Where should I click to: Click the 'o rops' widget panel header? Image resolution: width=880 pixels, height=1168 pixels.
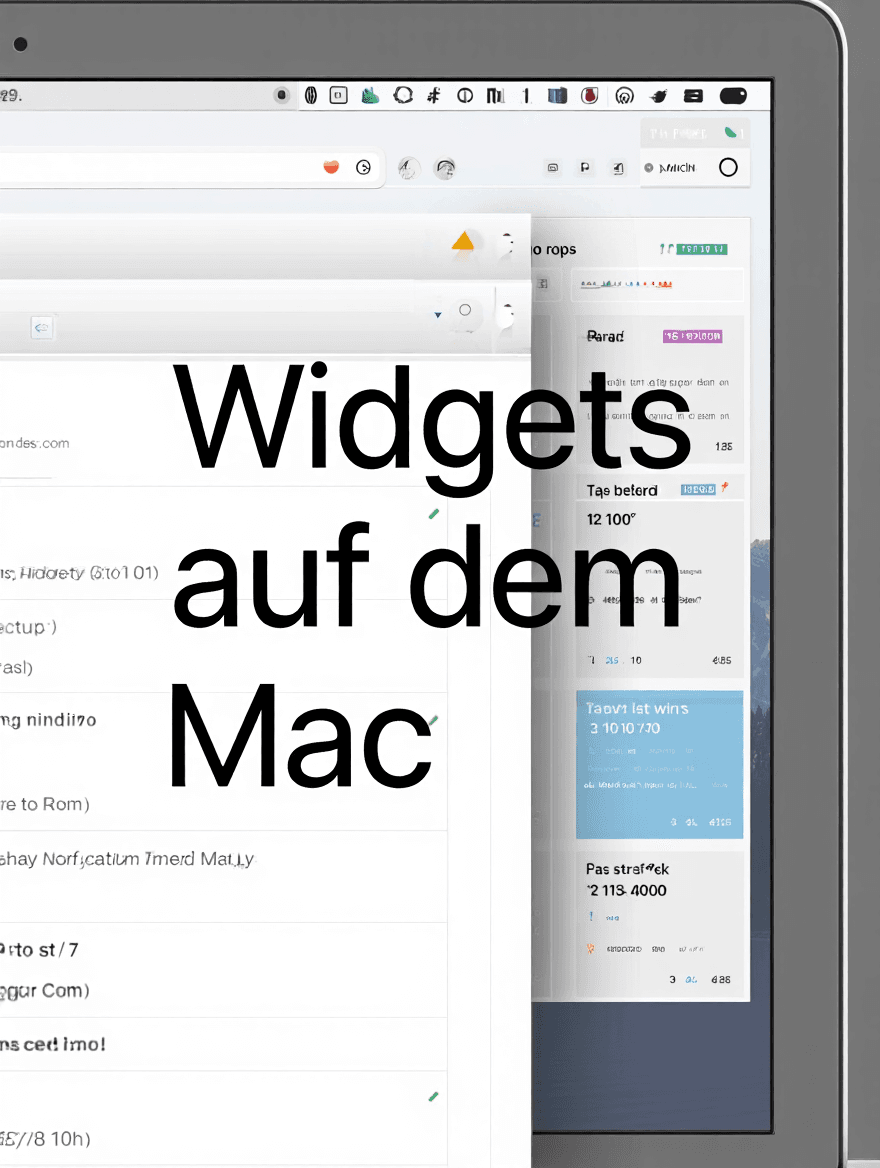tap(554, 250)
